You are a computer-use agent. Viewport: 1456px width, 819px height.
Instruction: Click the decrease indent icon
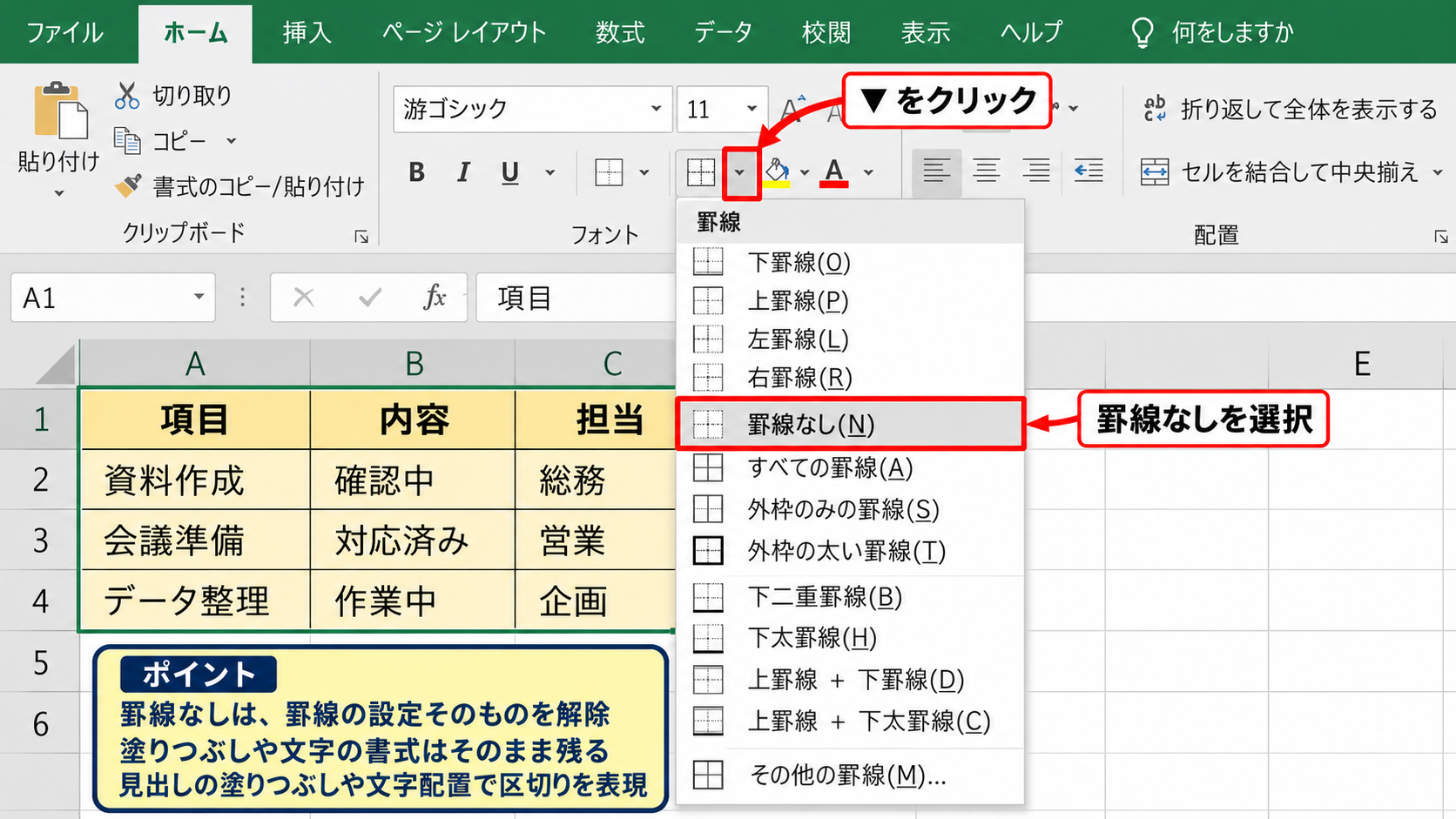click(1089, 171)
